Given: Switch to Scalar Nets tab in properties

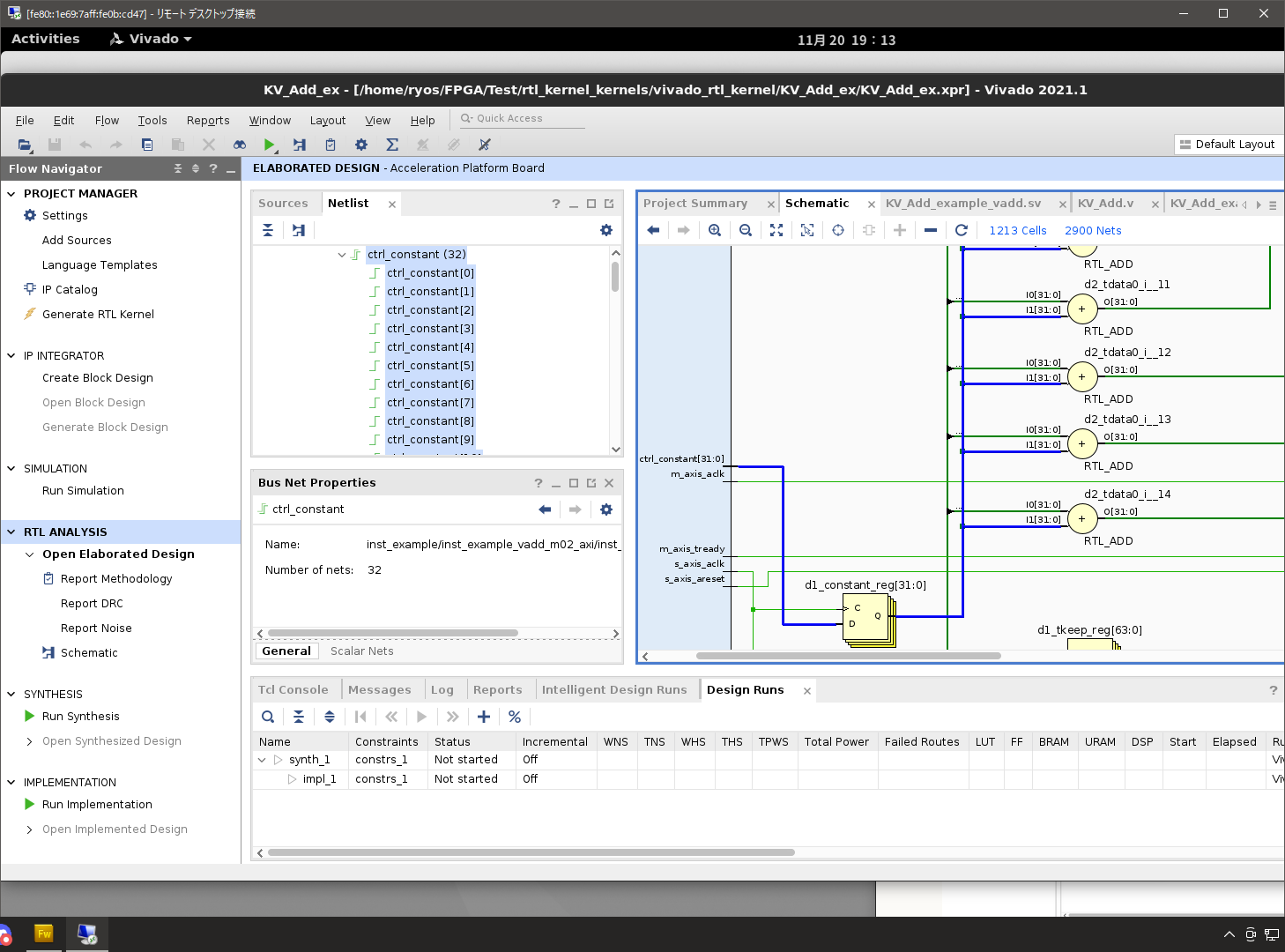Looking at the screenshot, I should tap(361, 651).
